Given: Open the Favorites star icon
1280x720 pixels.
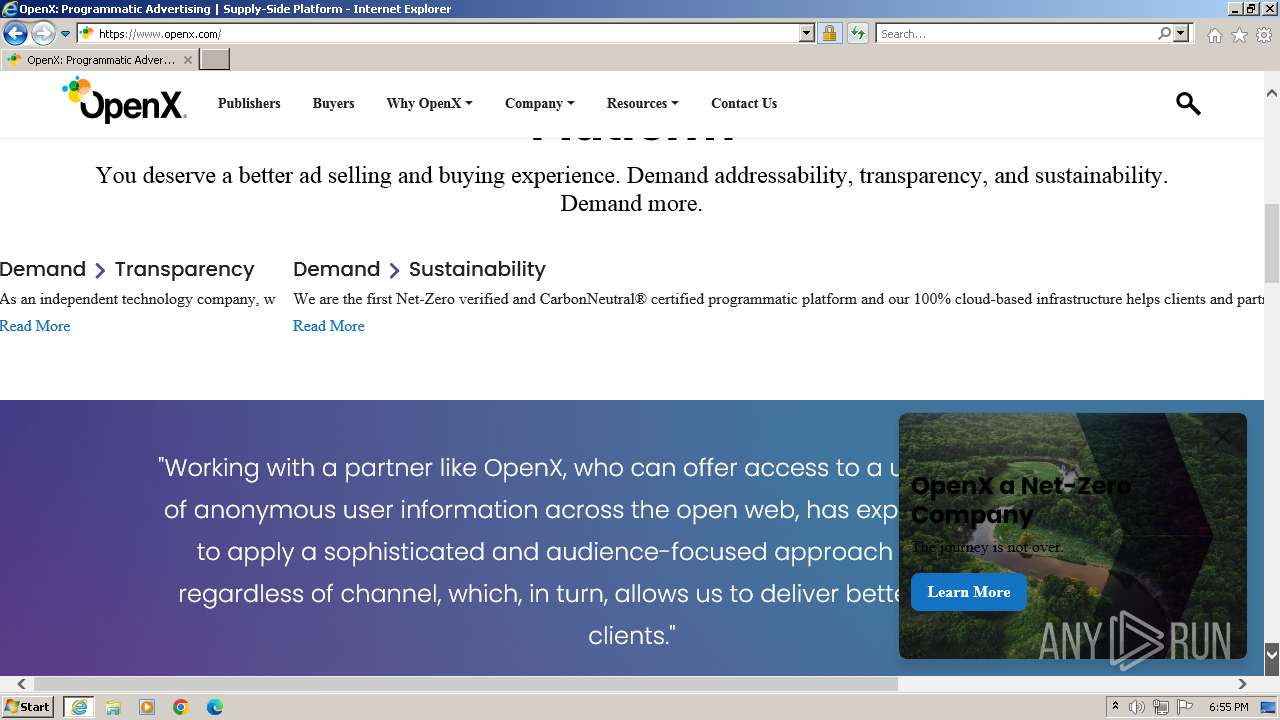Looking at the screenshot, I should click(x=1239, y=35).
